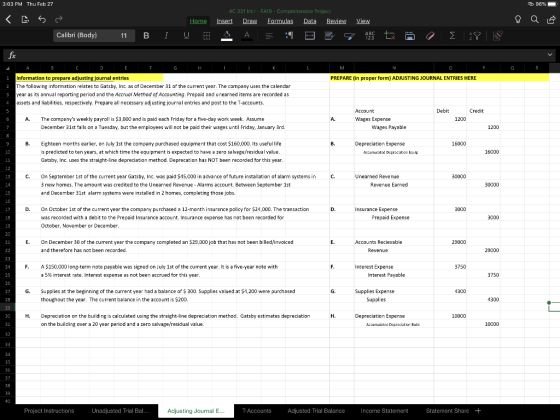
Task: Pick the fill color swatch
Action: click(226, 35)
